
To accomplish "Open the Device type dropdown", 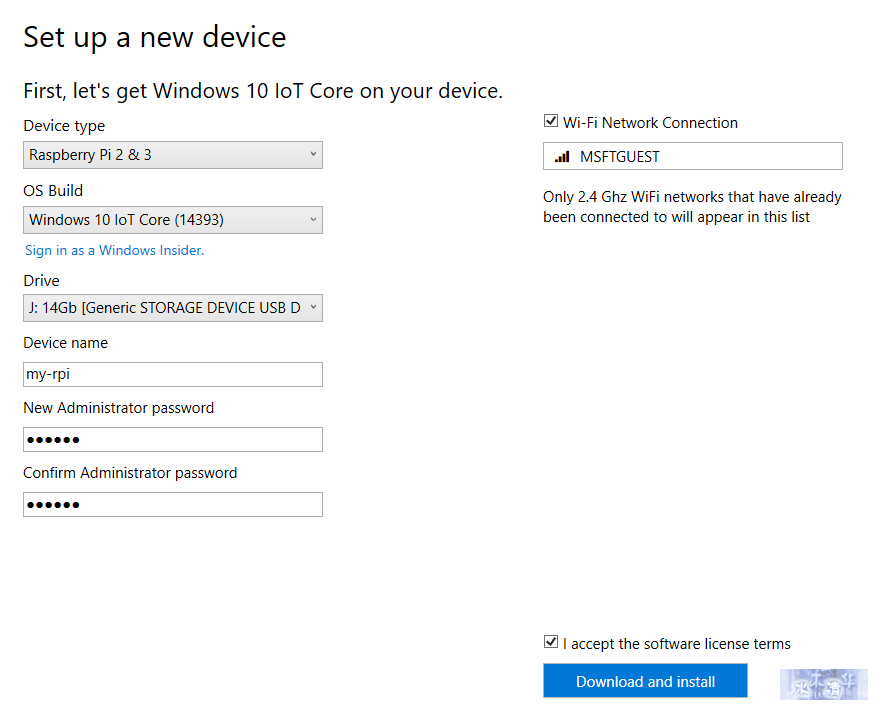I will click(x=173, y=155).
